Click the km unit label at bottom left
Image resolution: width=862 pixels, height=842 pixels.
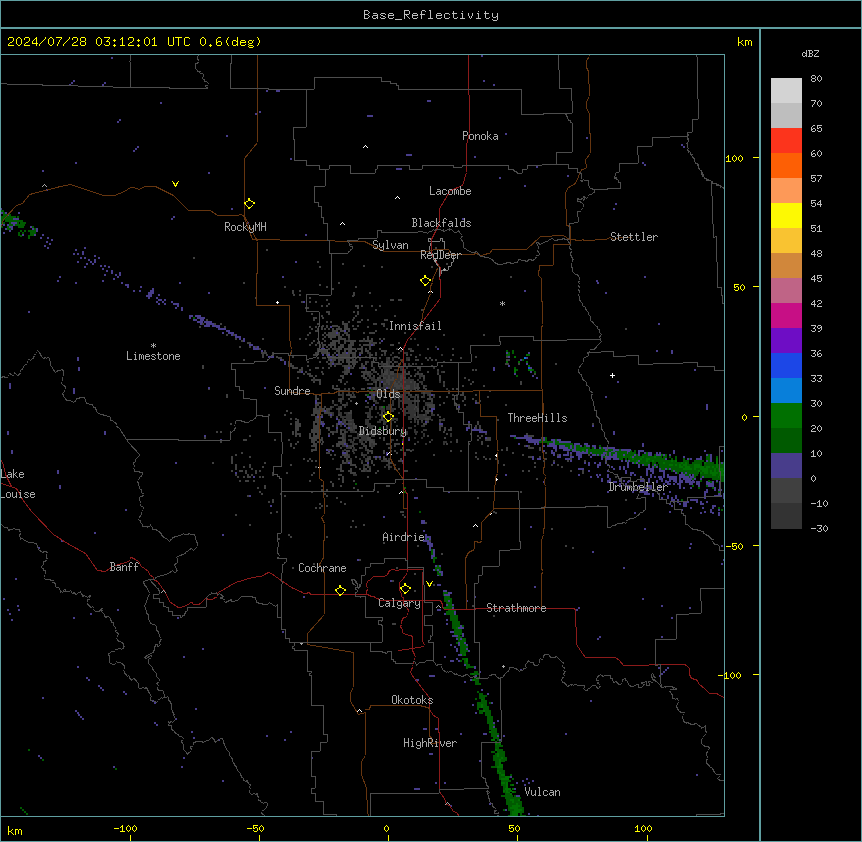14,830
